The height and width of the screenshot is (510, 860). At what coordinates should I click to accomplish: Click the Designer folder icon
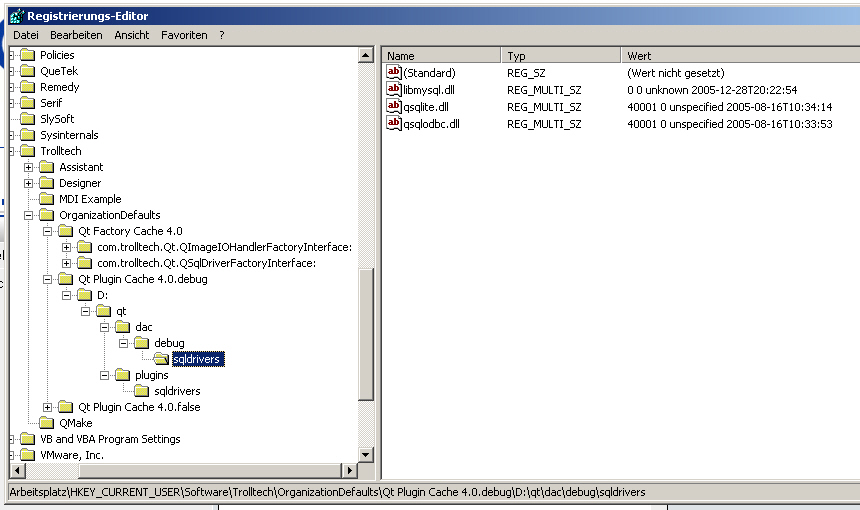tap(47, 183)
